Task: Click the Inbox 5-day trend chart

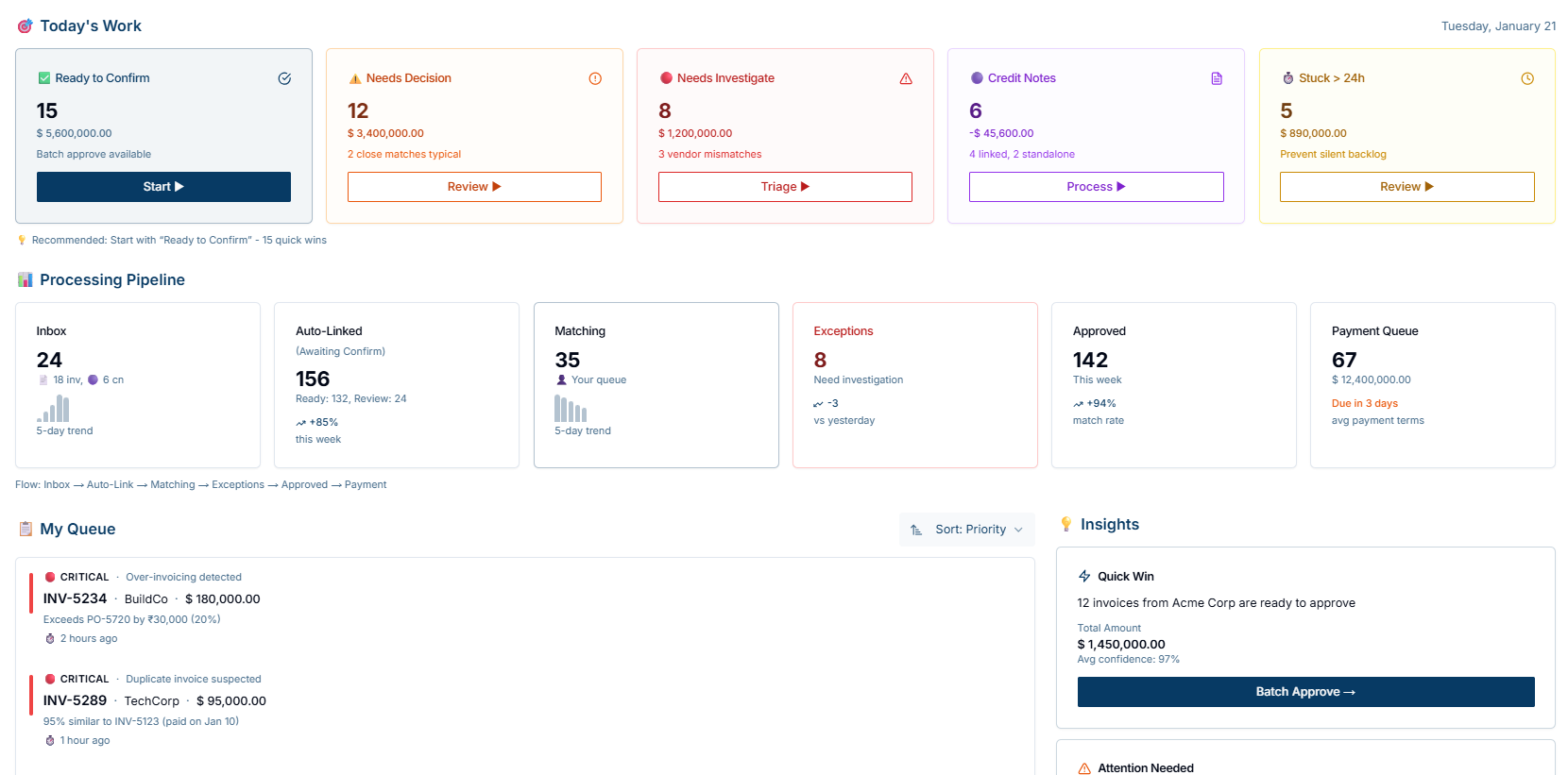Action: (53, 408)
